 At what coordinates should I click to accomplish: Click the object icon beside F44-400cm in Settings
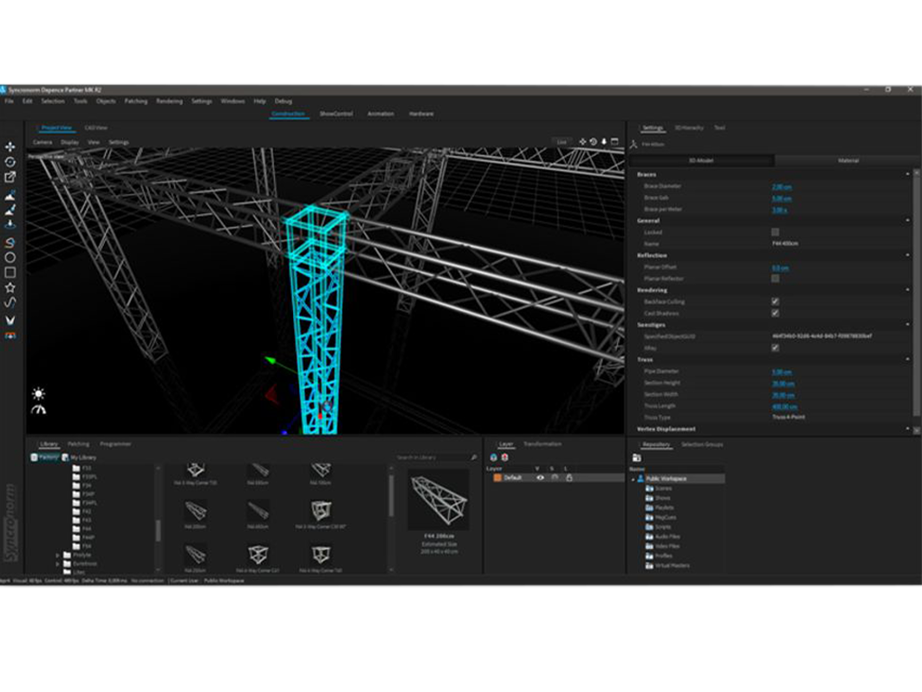(x=634, y=143)
